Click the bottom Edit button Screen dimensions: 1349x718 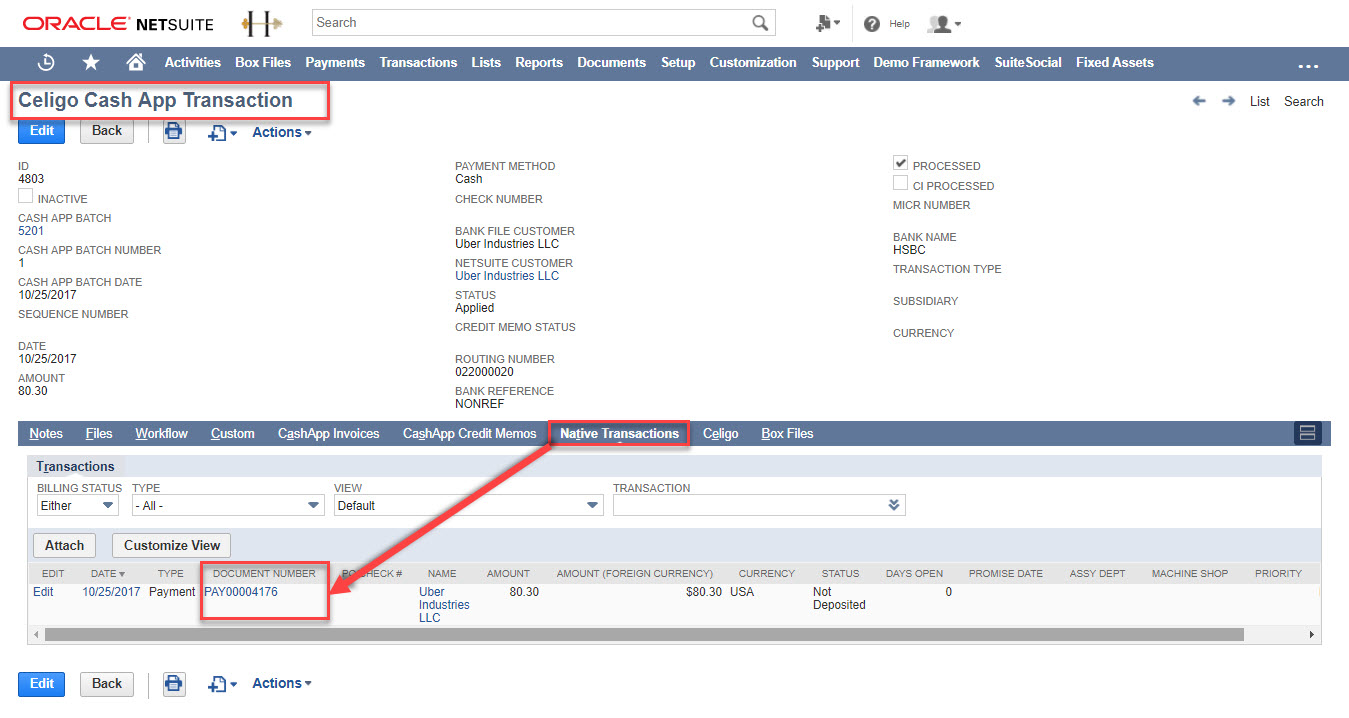coord(42,683)
